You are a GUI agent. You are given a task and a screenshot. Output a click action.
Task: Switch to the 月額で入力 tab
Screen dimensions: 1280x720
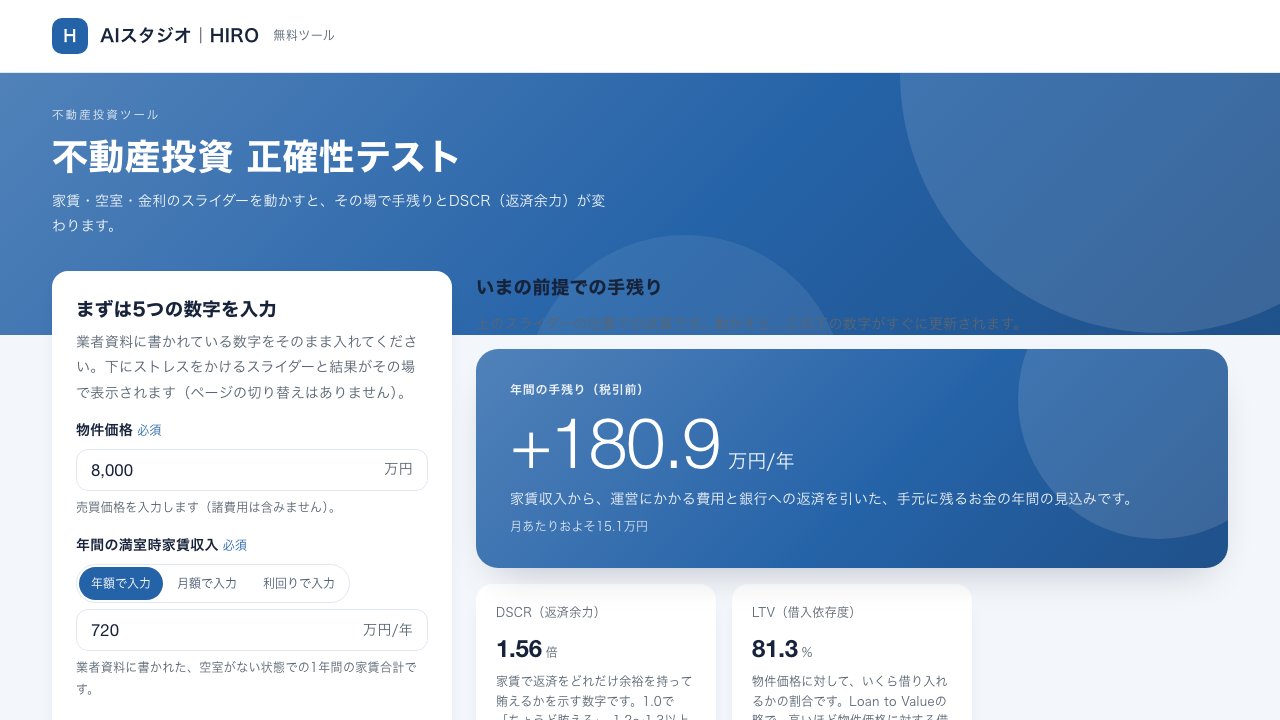pyautogui.click(x=207, y=583)
